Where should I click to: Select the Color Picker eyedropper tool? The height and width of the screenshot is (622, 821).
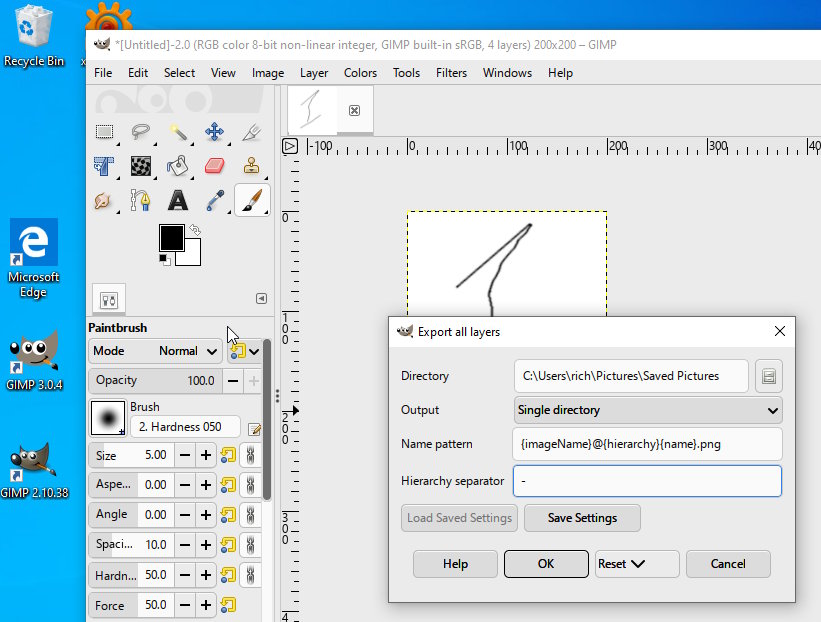[x=214, y=200]
